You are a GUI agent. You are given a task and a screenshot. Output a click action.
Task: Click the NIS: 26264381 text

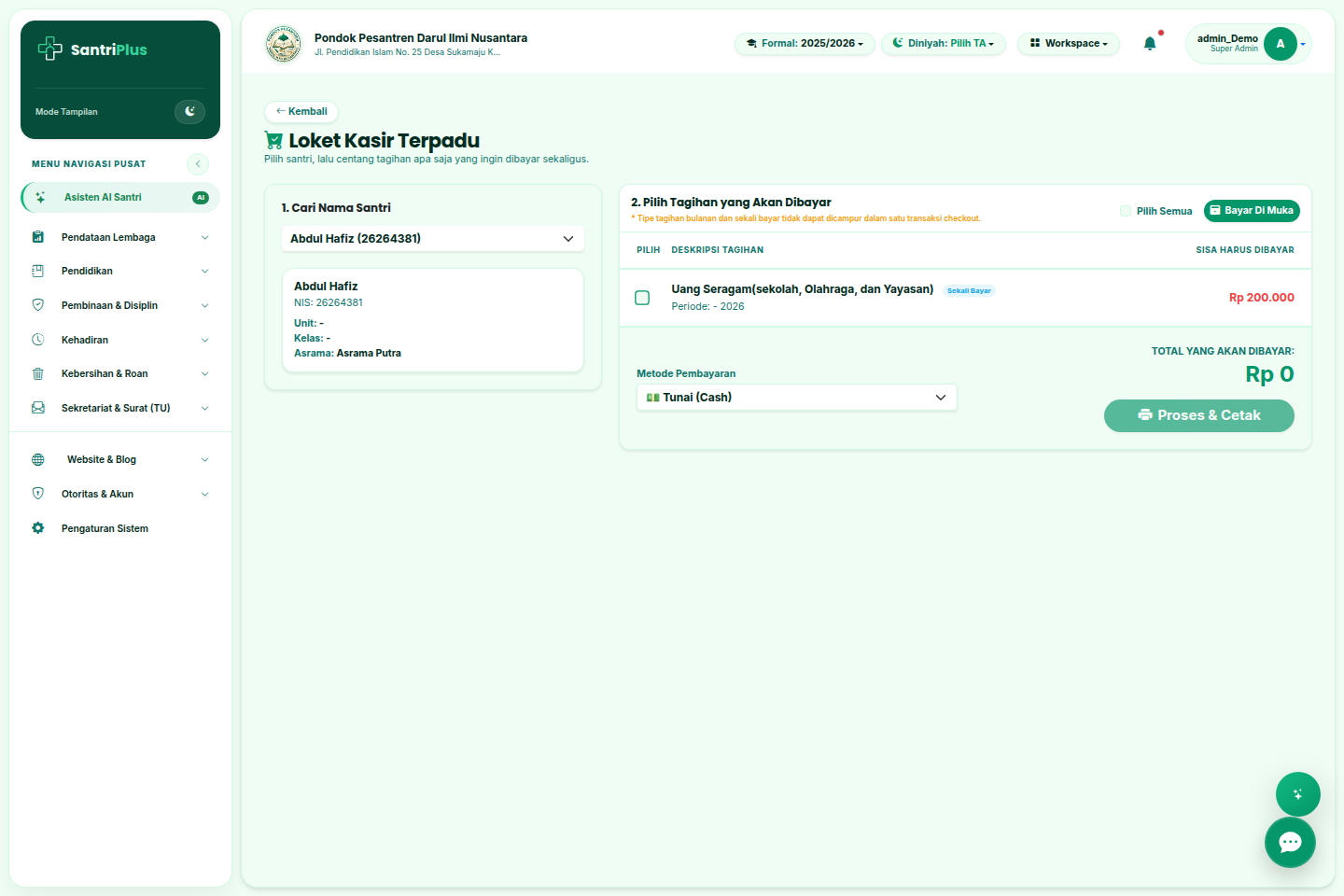tap(329, 303)
